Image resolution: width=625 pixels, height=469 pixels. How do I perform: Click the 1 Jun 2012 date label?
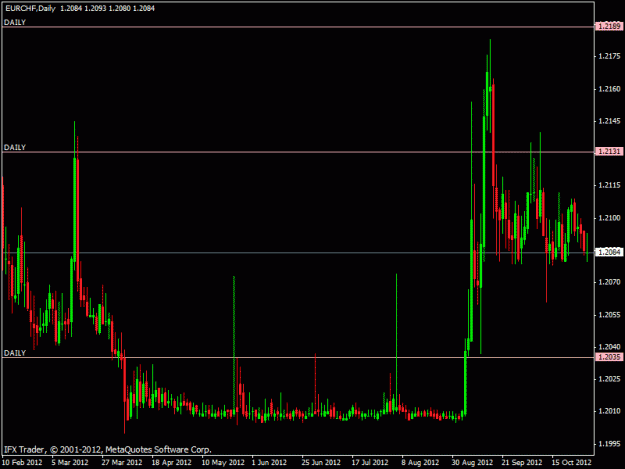click(x=269, y=462)
